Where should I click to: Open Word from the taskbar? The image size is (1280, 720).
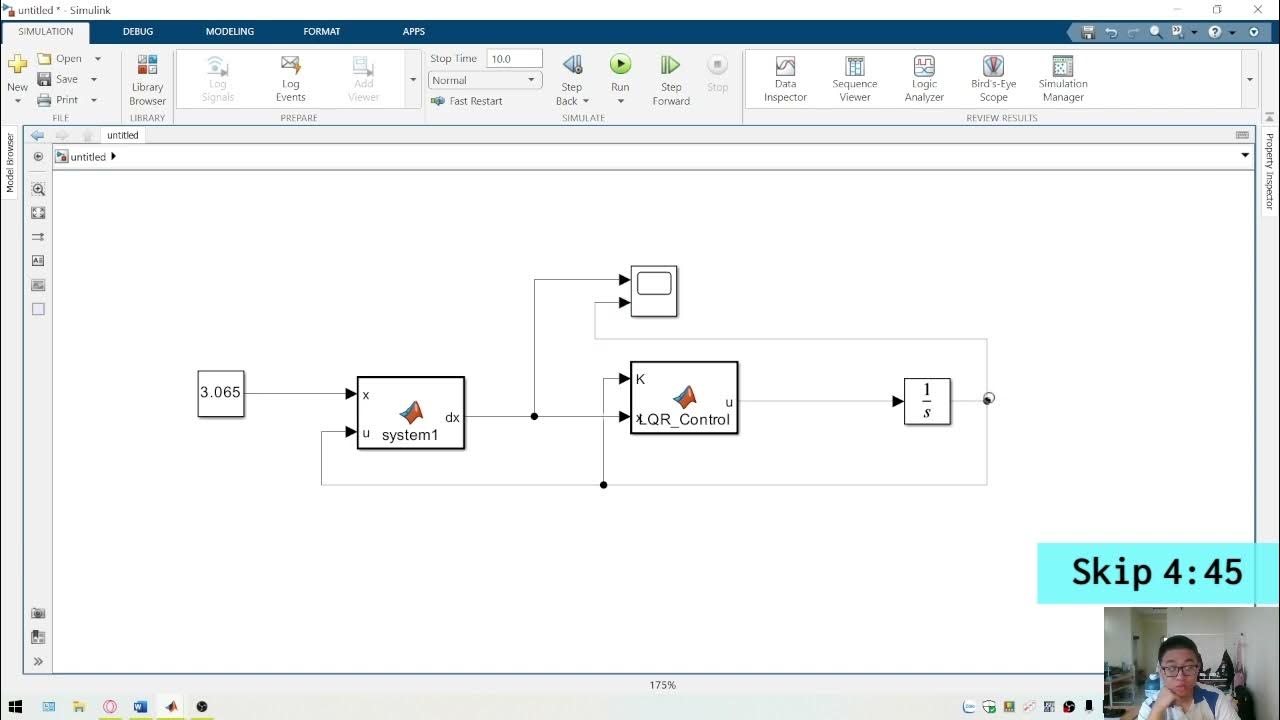pos(140,707)
